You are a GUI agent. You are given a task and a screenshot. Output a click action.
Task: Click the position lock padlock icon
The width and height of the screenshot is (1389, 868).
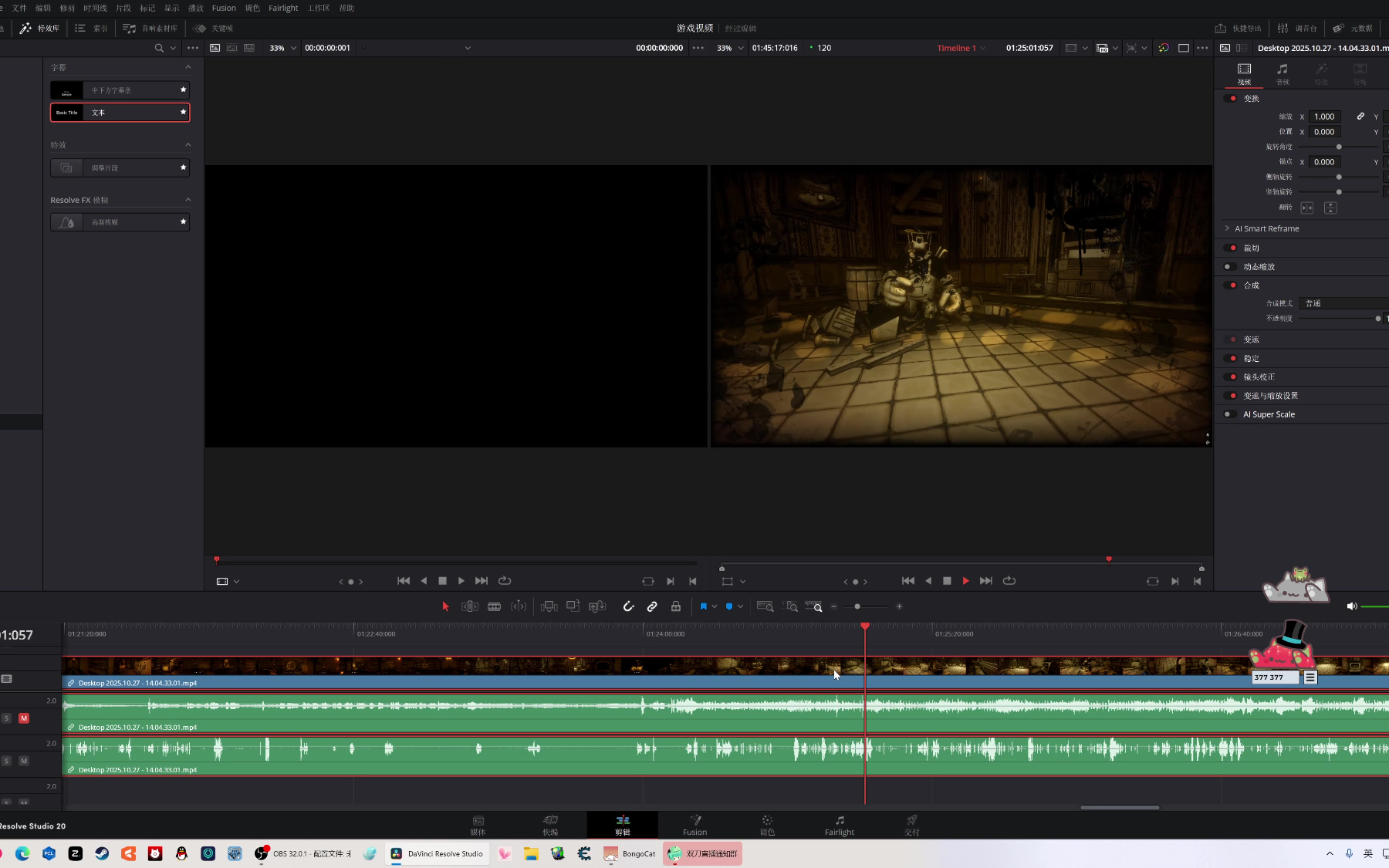point(676,606)
